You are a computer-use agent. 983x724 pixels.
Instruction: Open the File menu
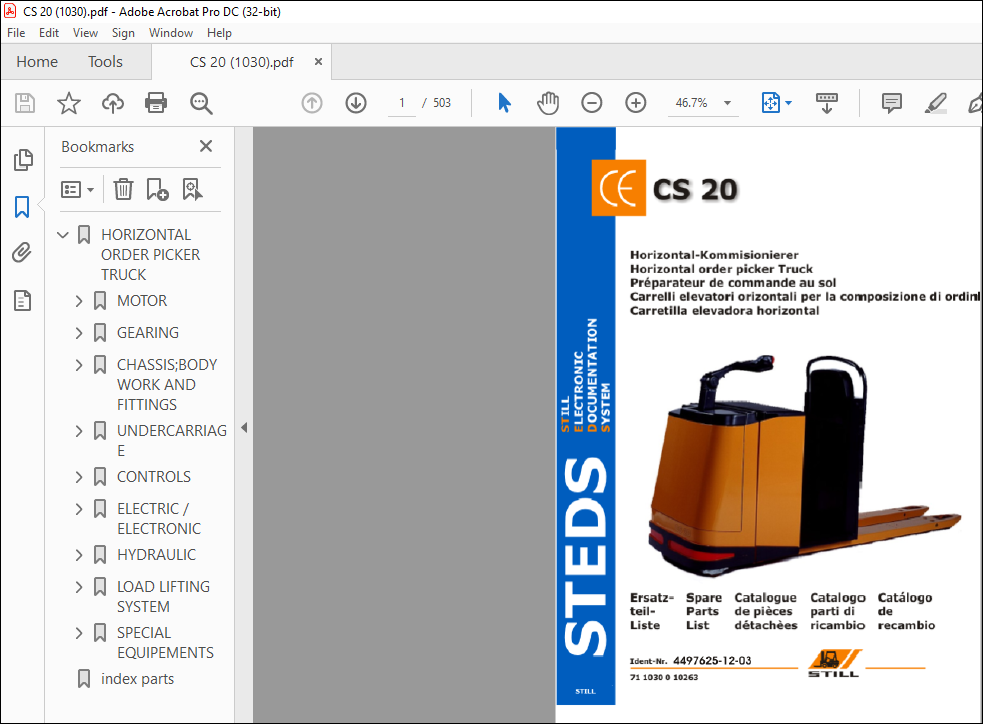16,33
